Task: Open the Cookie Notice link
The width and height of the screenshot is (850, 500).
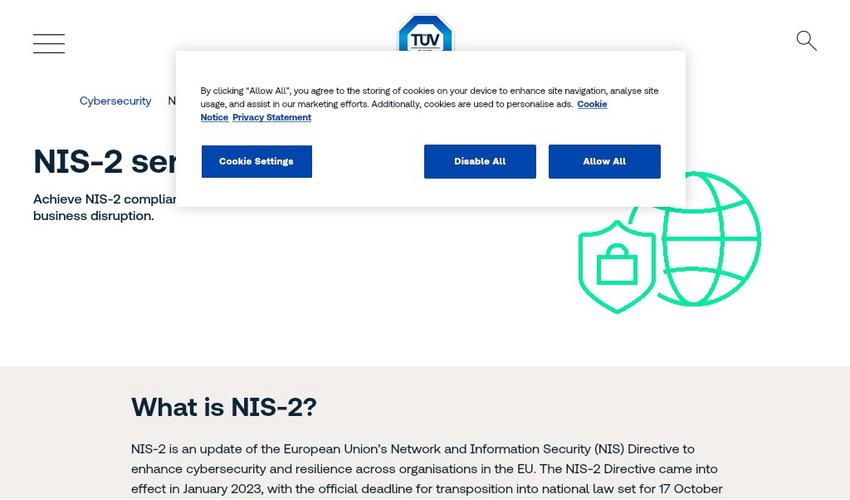Action: point(591,104)
